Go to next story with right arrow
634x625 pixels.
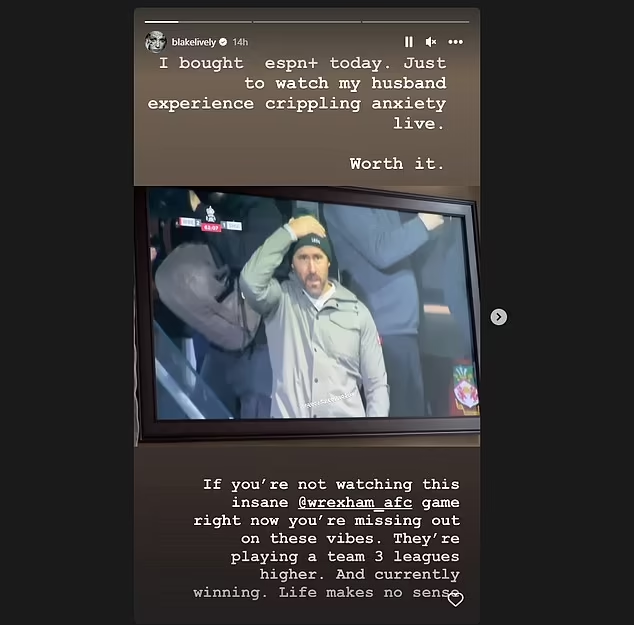(499, 317)
